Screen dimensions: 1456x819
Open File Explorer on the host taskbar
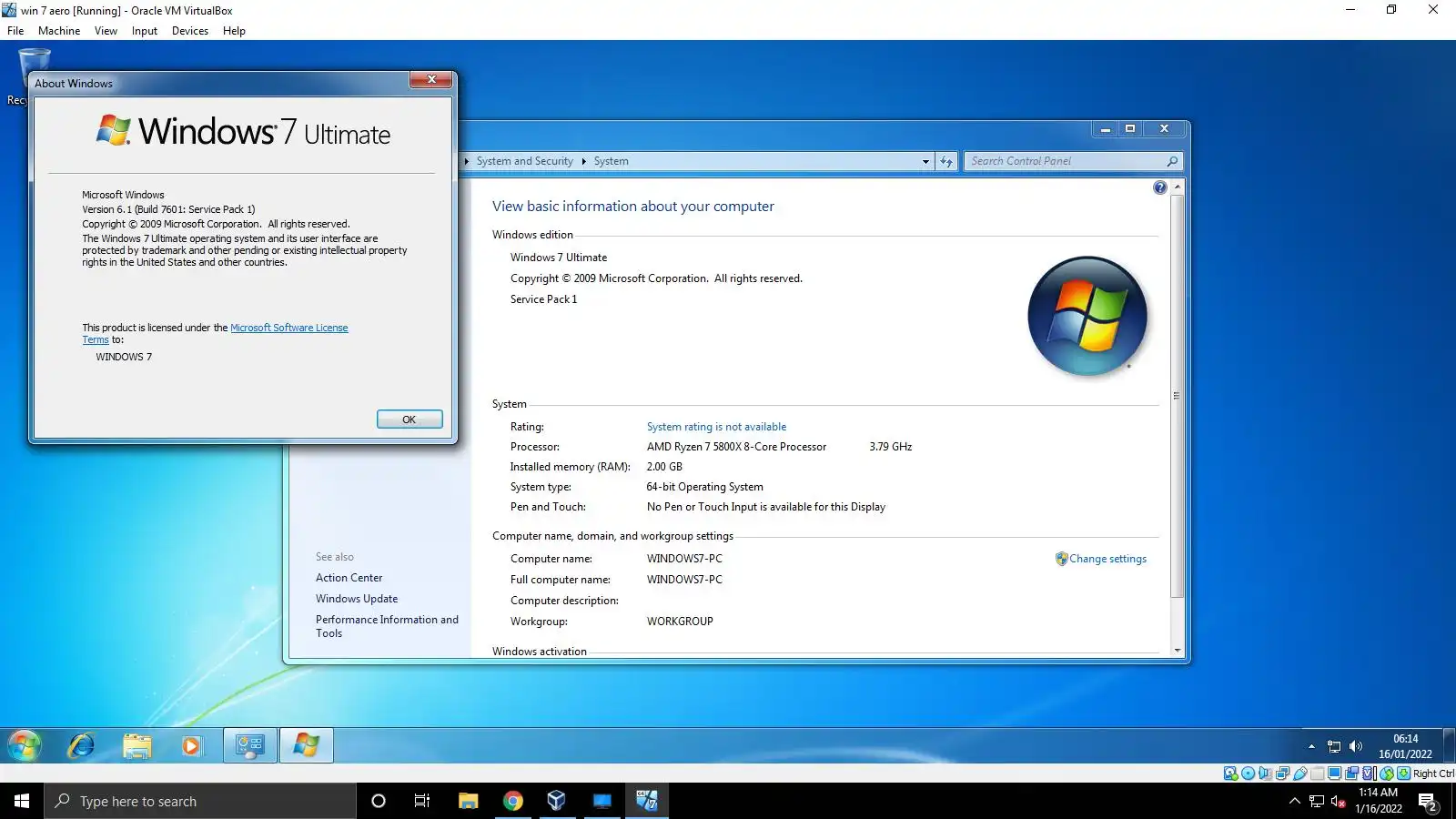coord(468,801)
